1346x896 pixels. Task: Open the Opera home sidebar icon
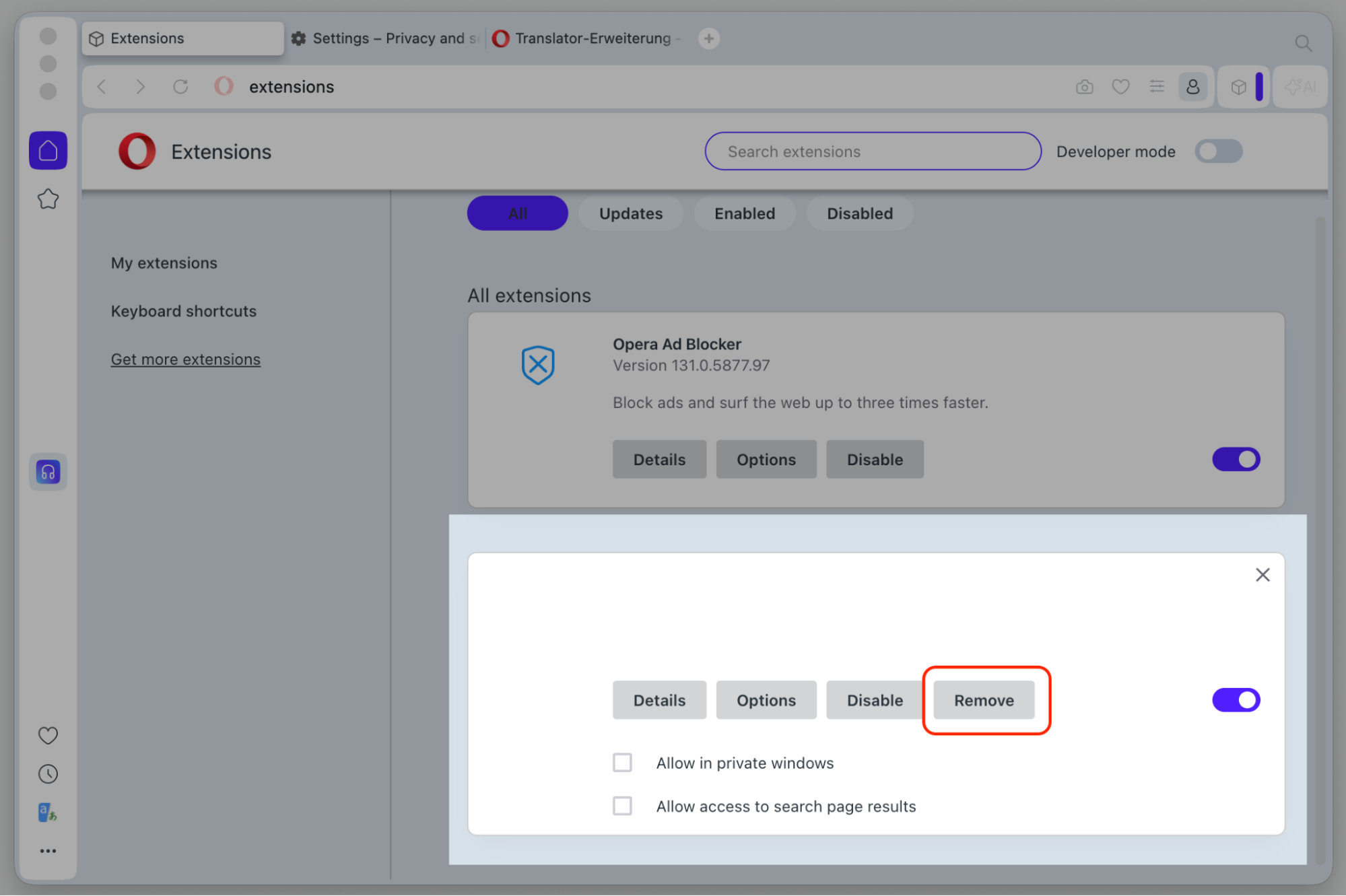48,150
